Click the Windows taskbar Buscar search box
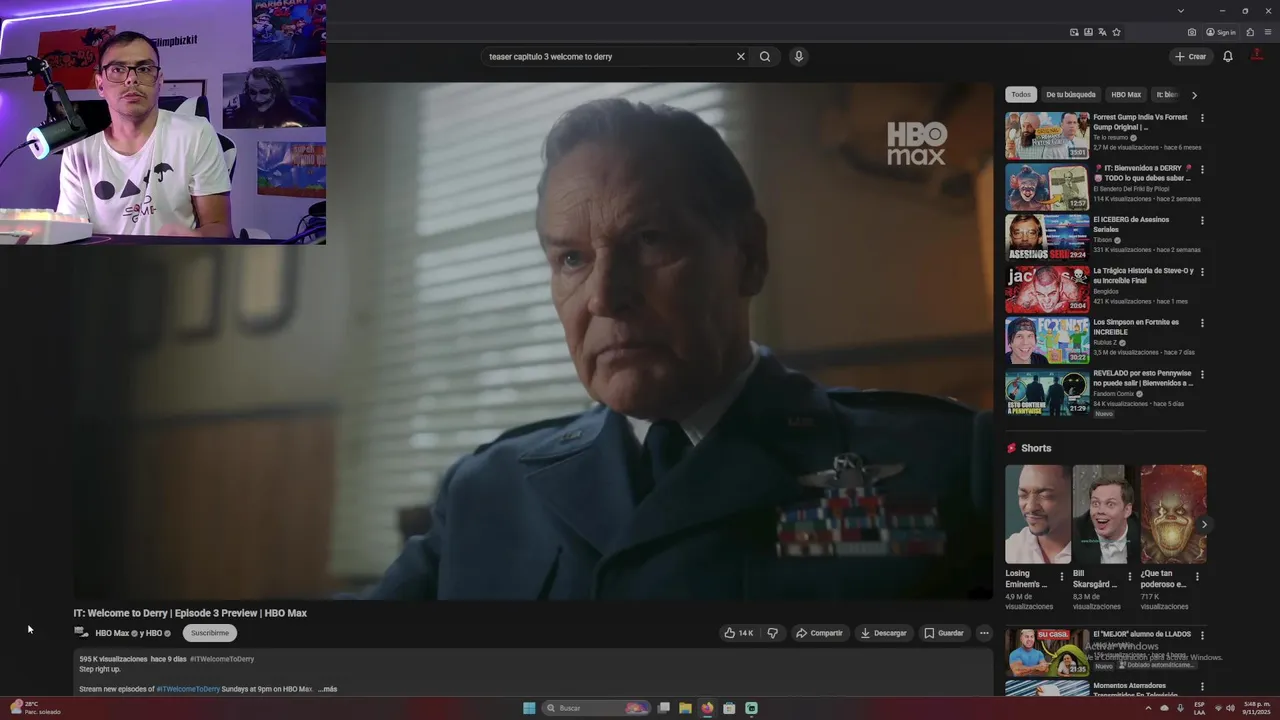 click(596, 708)
